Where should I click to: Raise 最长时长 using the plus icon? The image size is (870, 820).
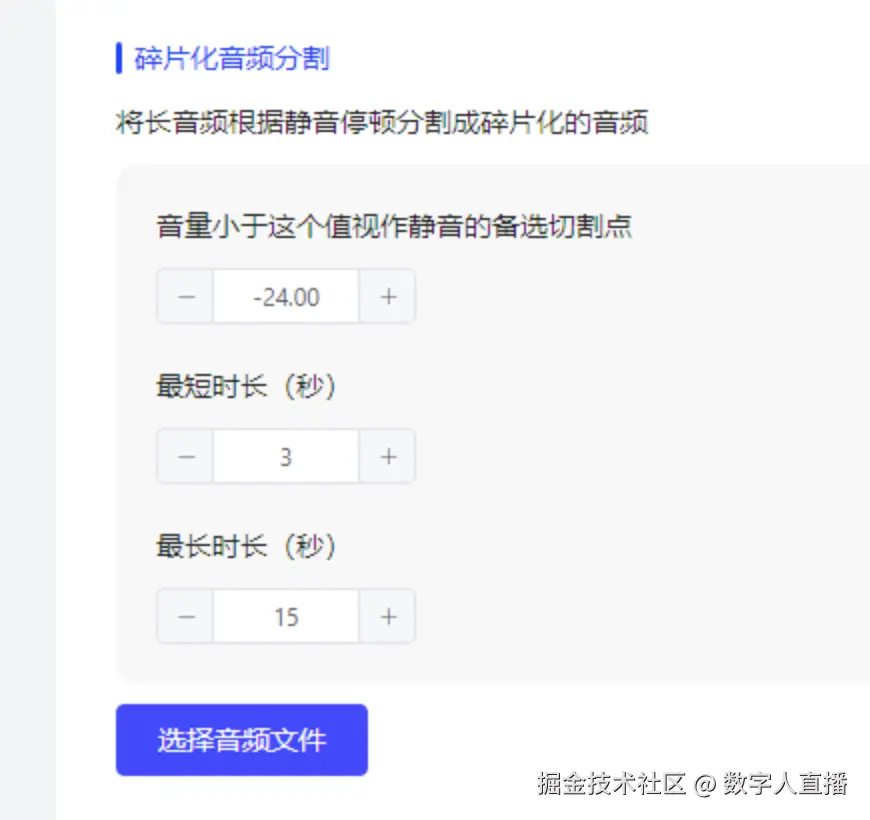click(388, 617)
